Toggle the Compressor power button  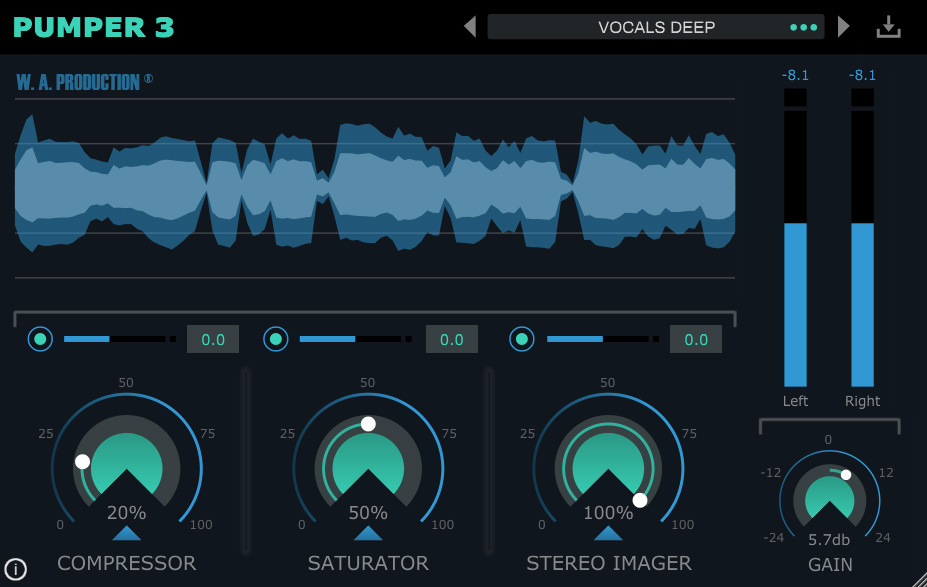click(x=40, y=339)
